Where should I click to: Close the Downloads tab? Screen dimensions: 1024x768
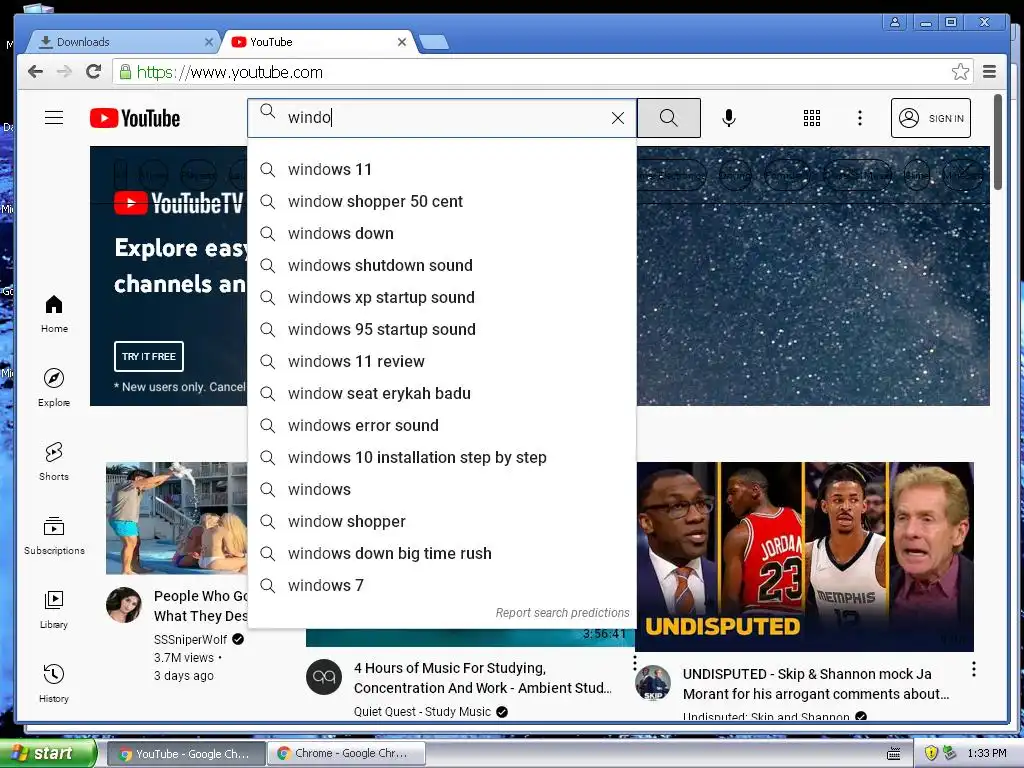[x=208, y=42]
